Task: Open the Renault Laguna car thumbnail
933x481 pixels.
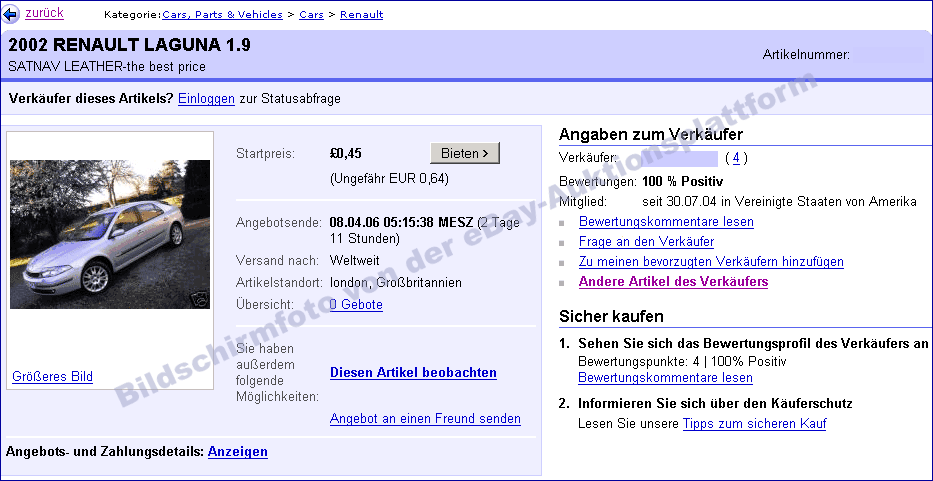Action: pyautogui.click(x=110, y=234)
